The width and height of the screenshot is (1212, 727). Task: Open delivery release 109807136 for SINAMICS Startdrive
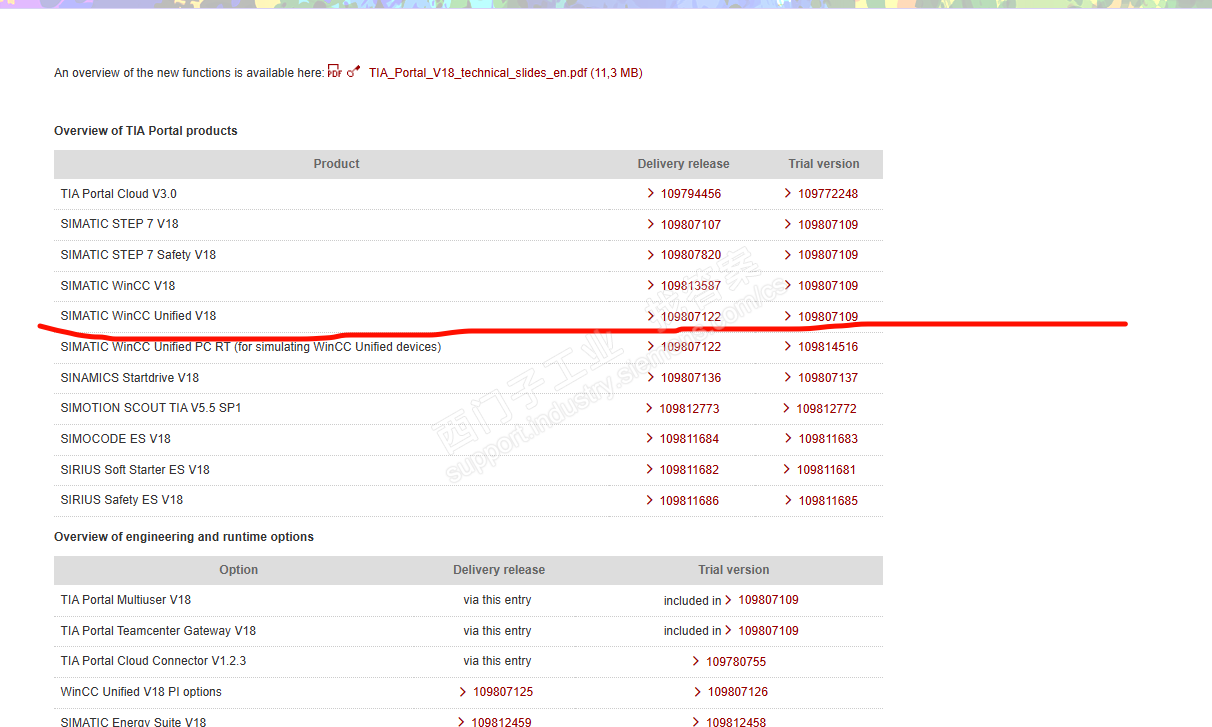pyautogui.click(x=690, y=378)
